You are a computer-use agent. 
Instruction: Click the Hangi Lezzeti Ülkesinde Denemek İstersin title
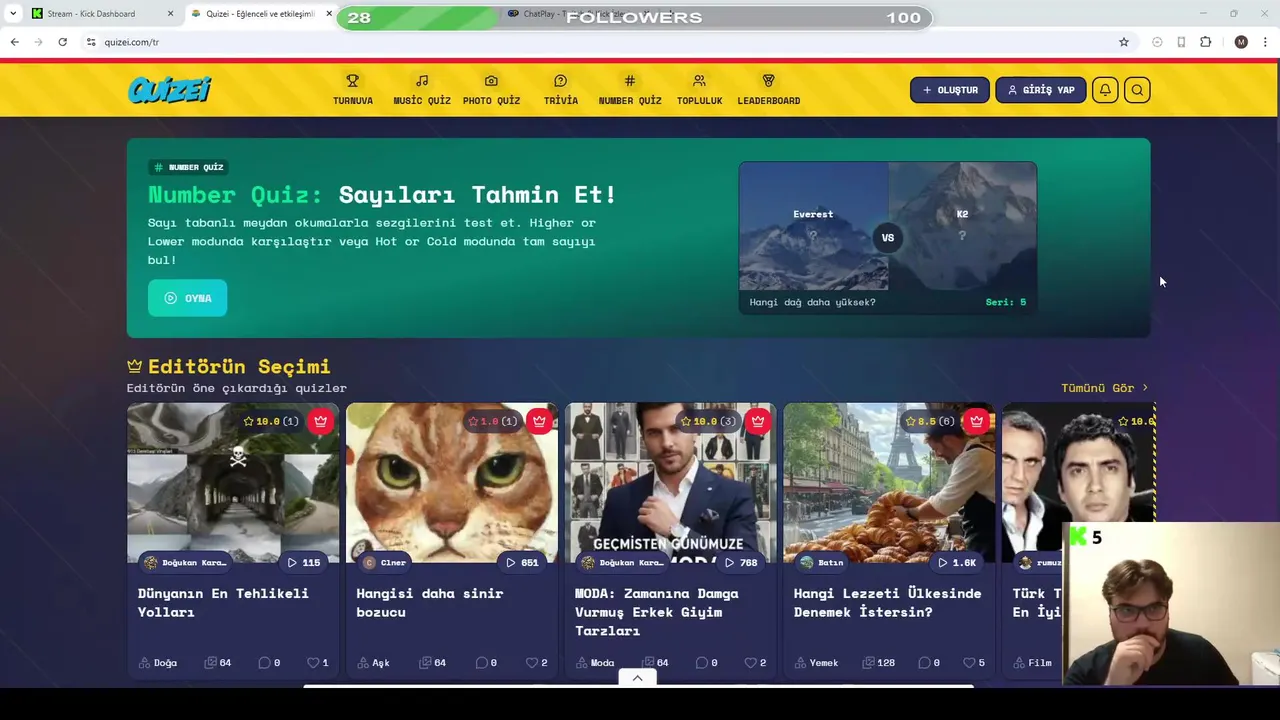coord(888,602)
